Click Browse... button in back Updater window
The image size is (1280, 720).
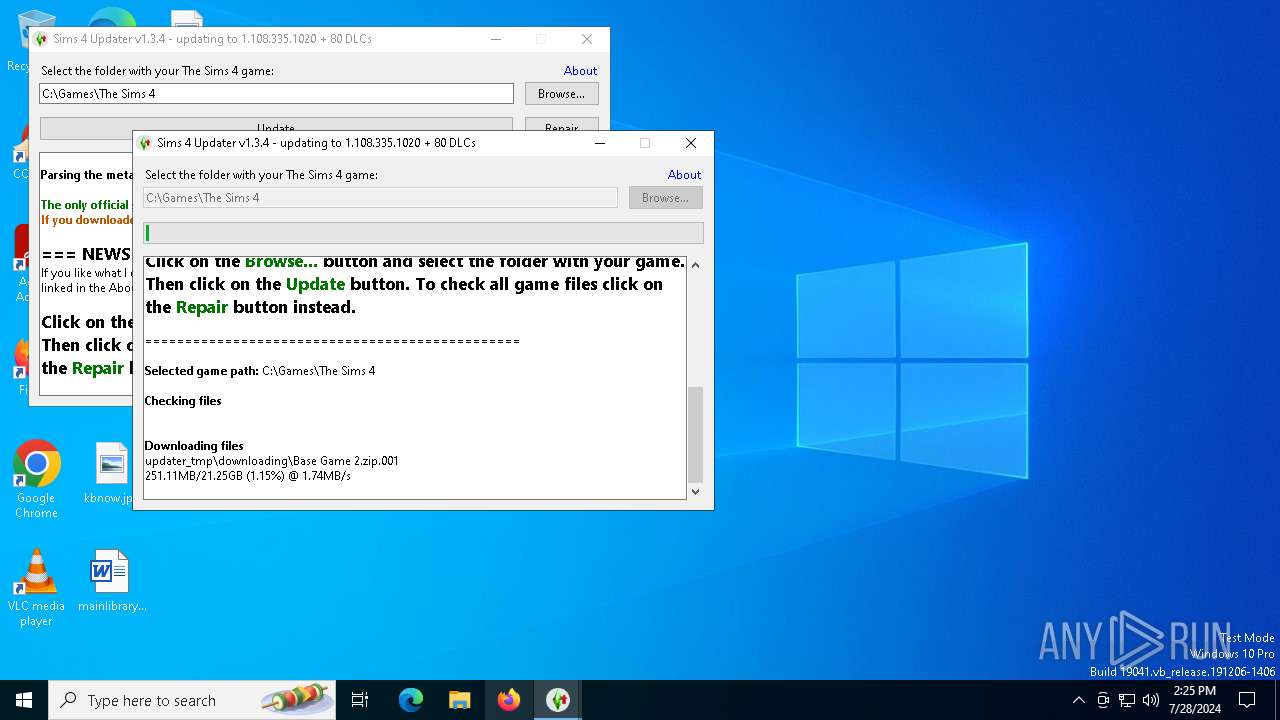point(561,94)
